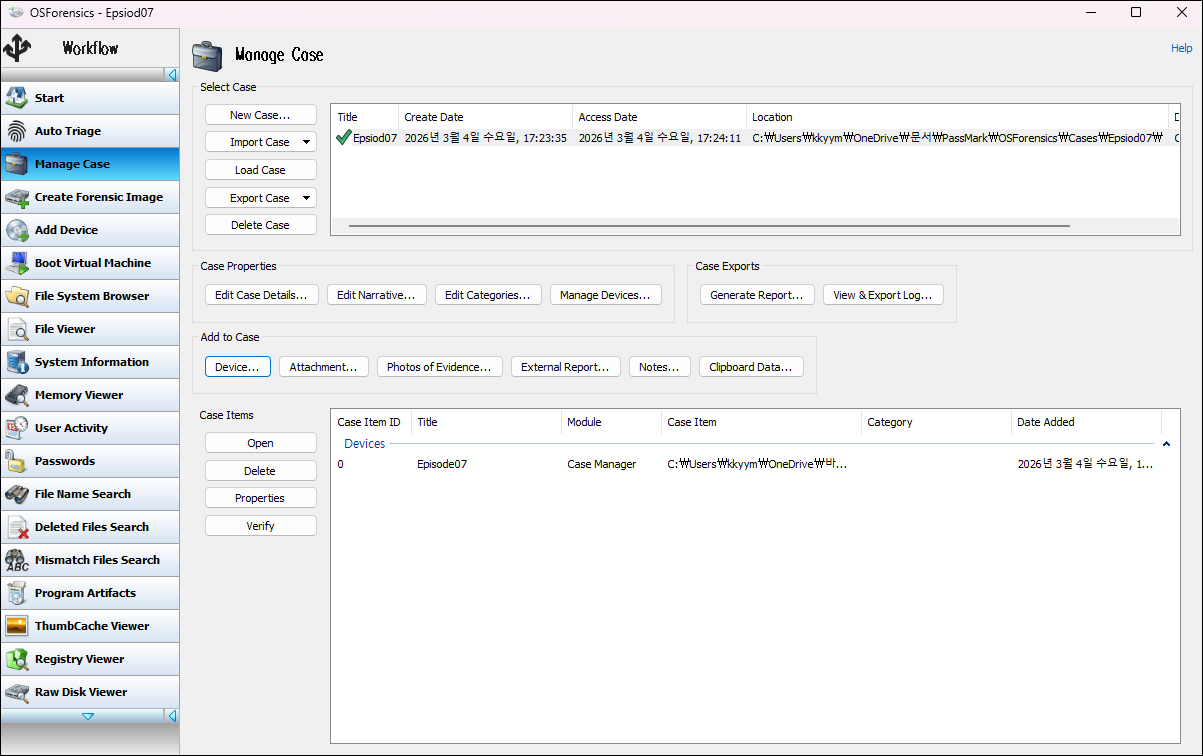Collapse the workflow sidebar with the top arrow
The image size is (1203, 756).
pos(172,75)
